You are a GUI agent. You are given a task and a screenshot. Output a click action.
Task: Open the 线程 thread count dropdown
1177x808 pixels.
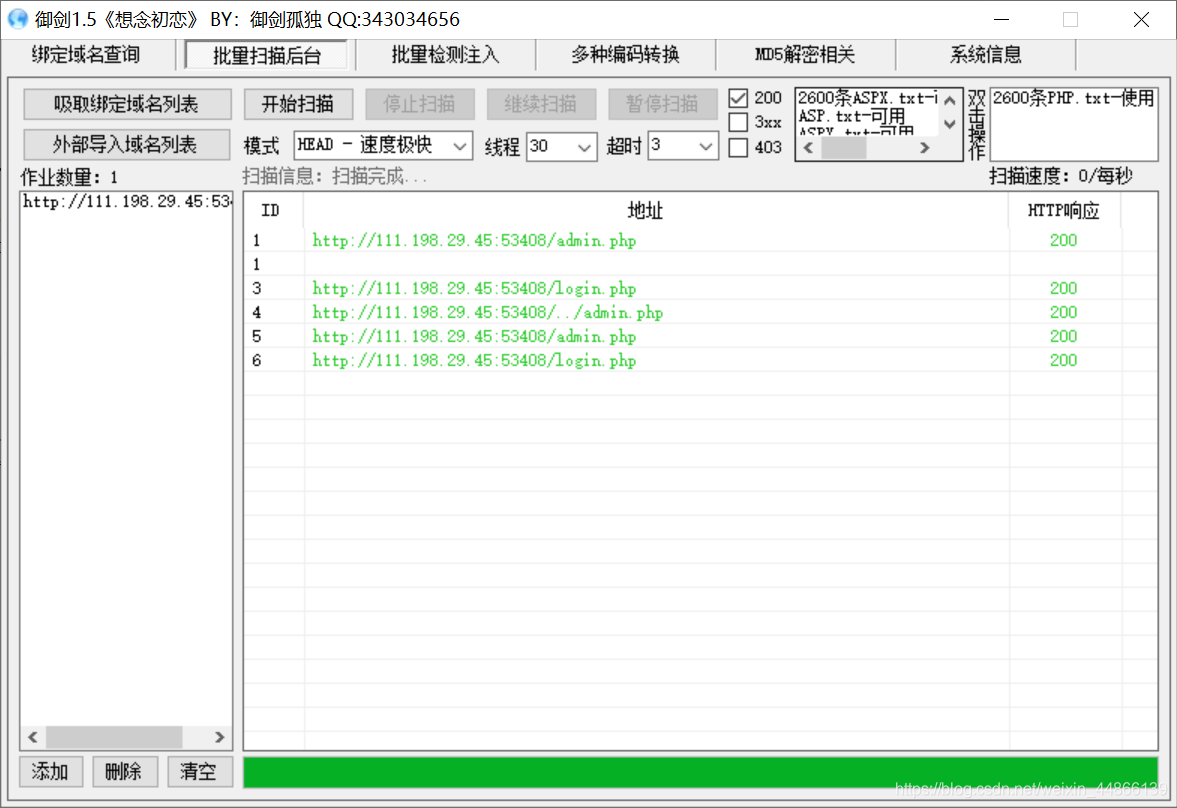coord(561,146)
